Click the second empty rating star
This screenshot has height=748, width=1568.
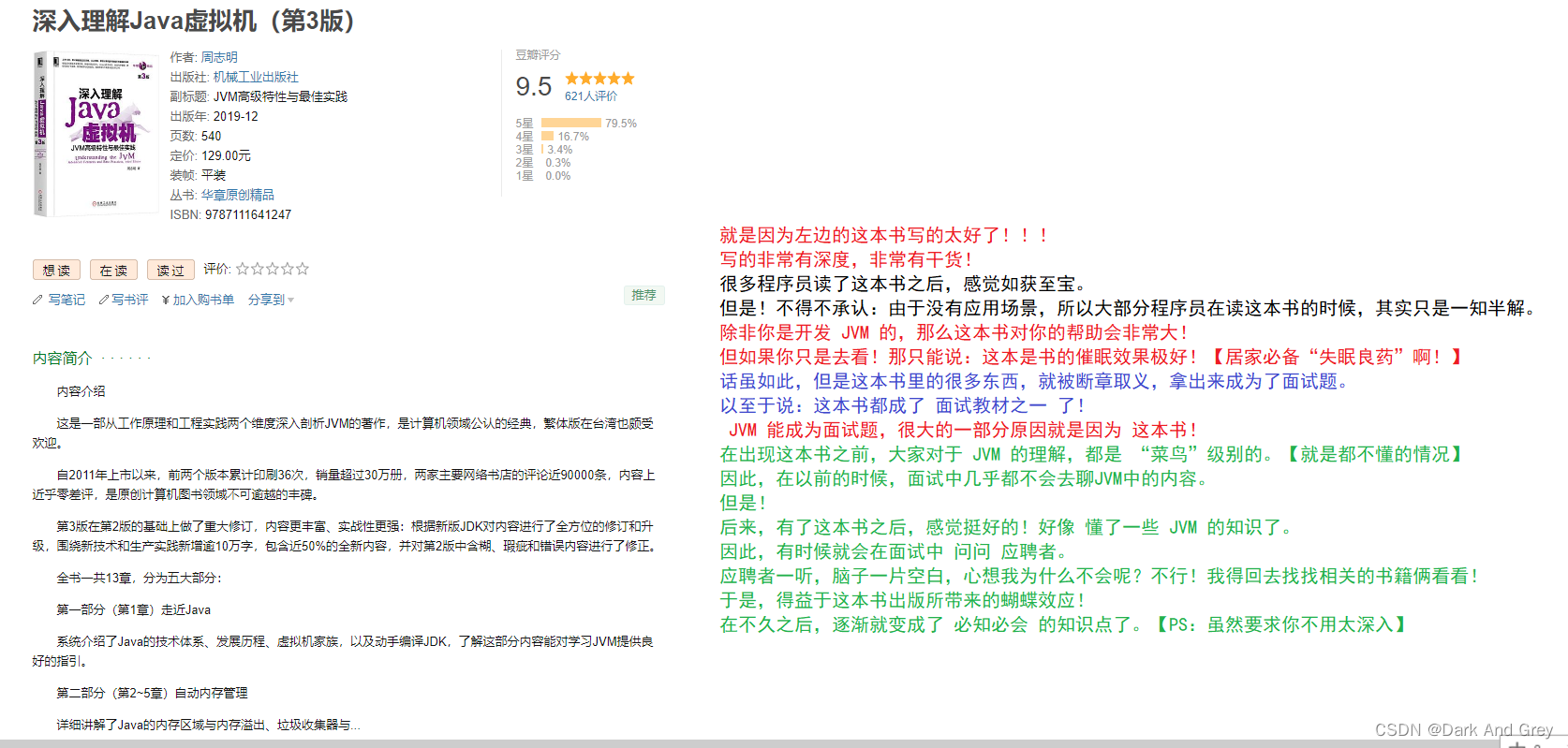[258, 269]
